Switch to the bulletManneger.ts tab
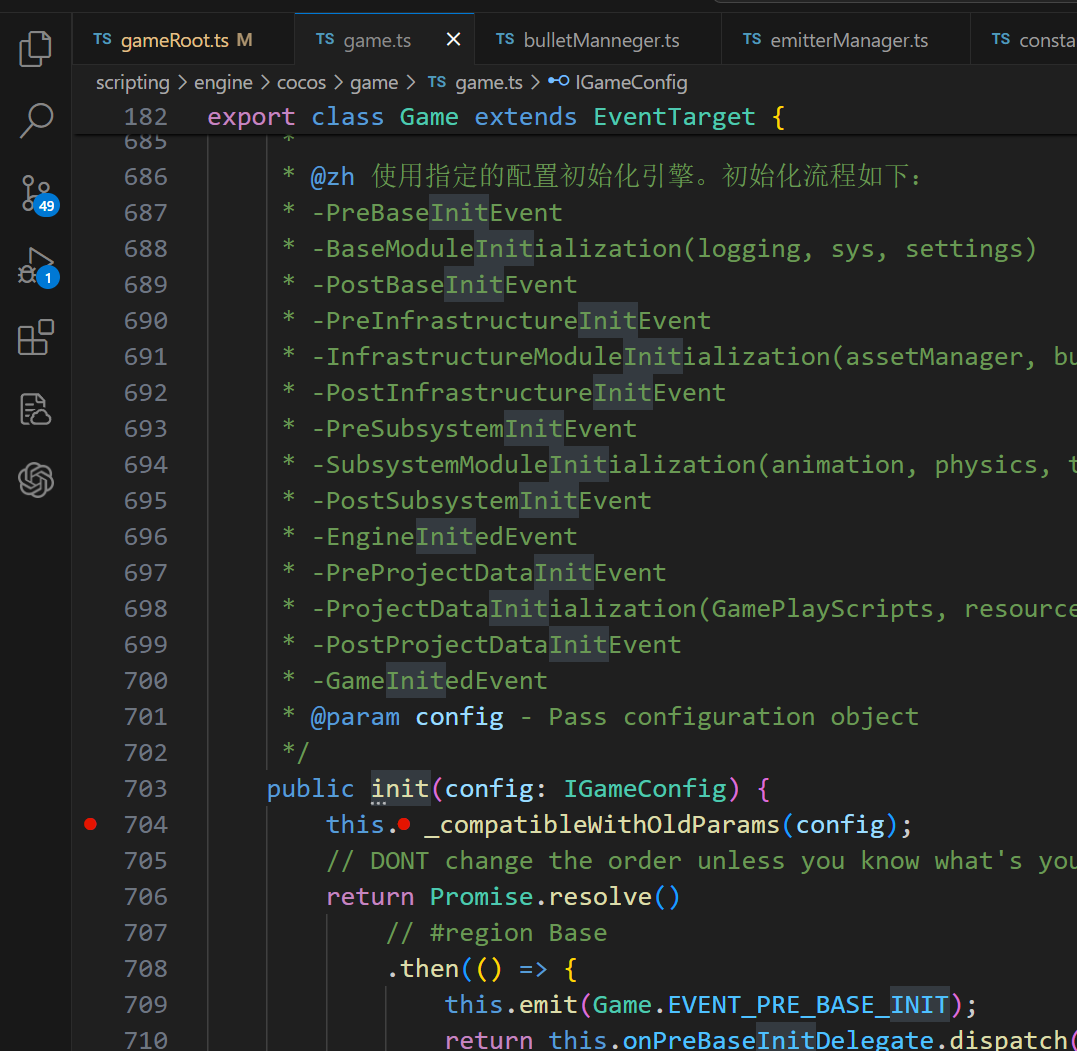This screenshot has height=1051, width=1077. click(600, 40)
